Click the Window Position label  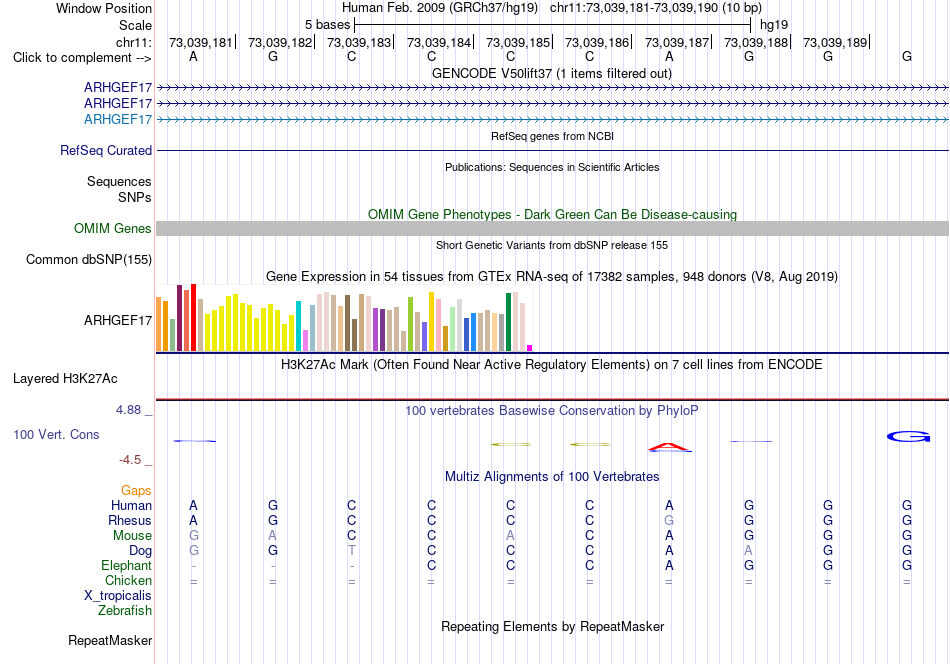coord(104,8)
